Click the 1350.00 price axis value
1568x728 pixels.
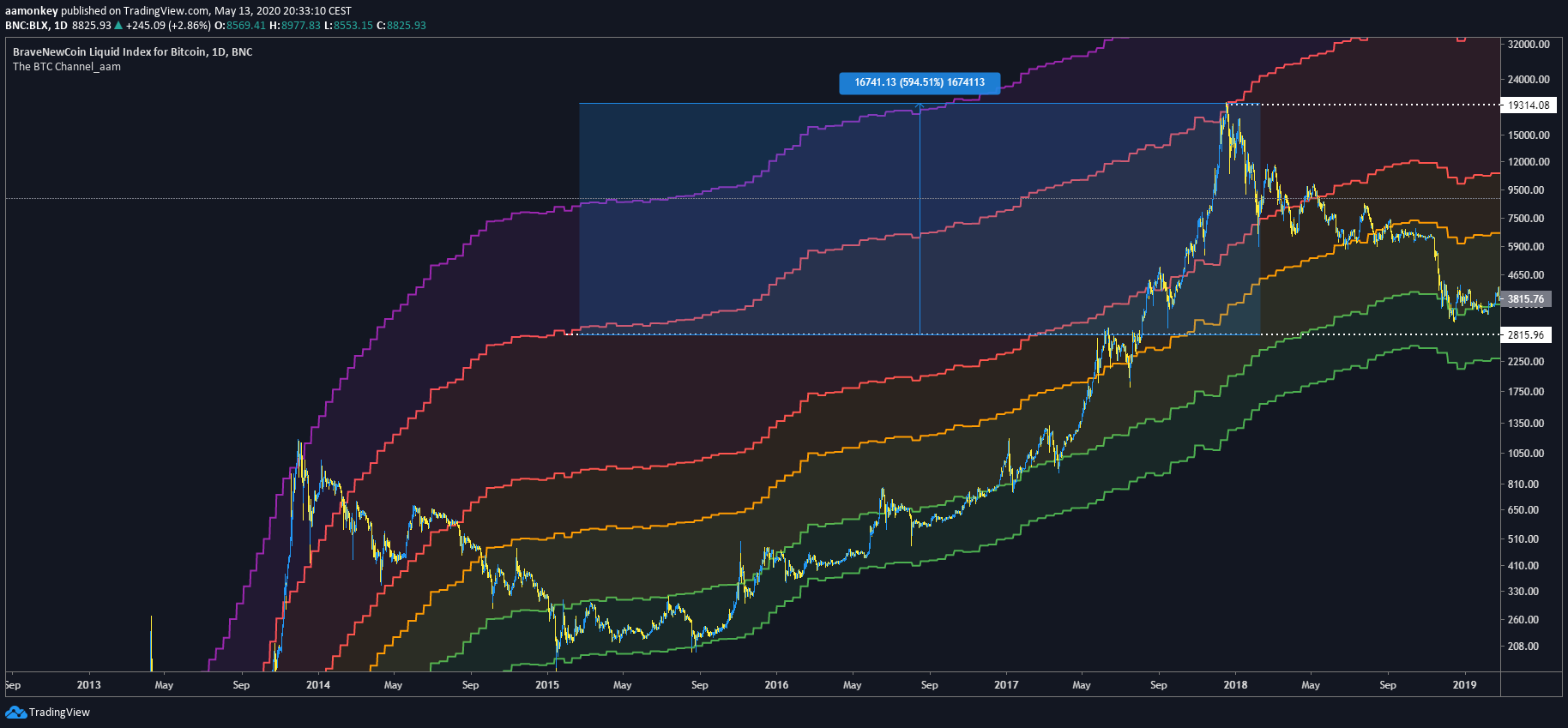tap(1526, 424)
